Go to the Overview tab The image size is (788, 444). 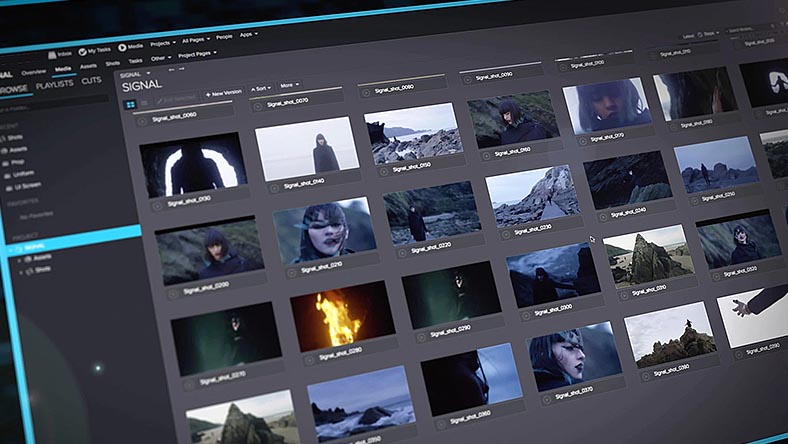coord(33,72)
